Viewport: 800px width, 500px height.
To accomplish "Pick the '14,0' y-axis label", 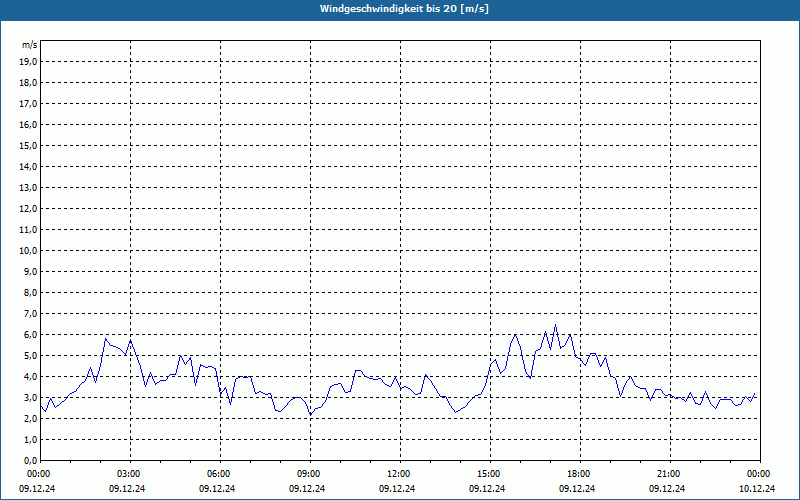I will (28, 166).
